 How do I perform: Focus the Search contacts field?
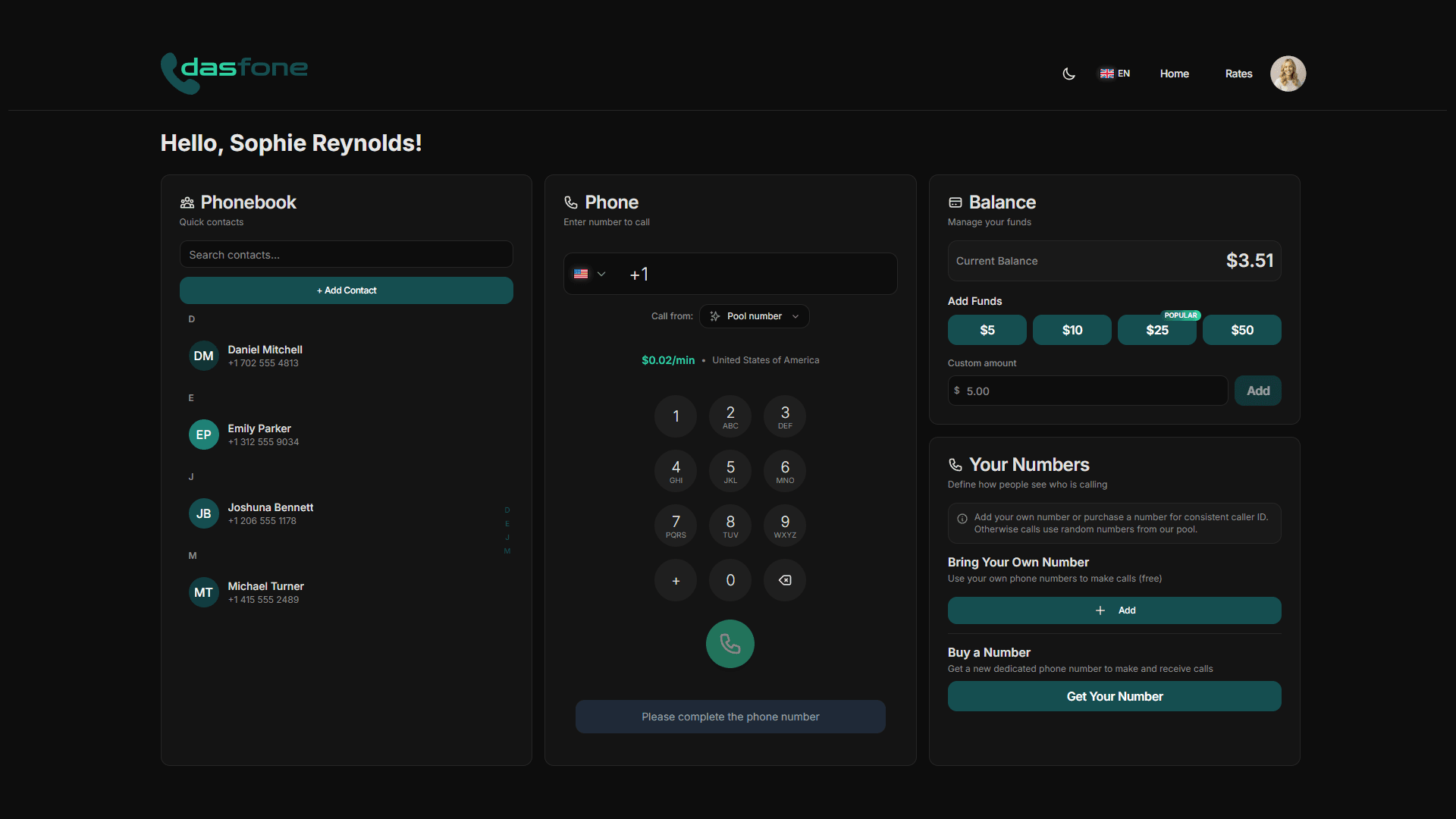click(347, 255)
